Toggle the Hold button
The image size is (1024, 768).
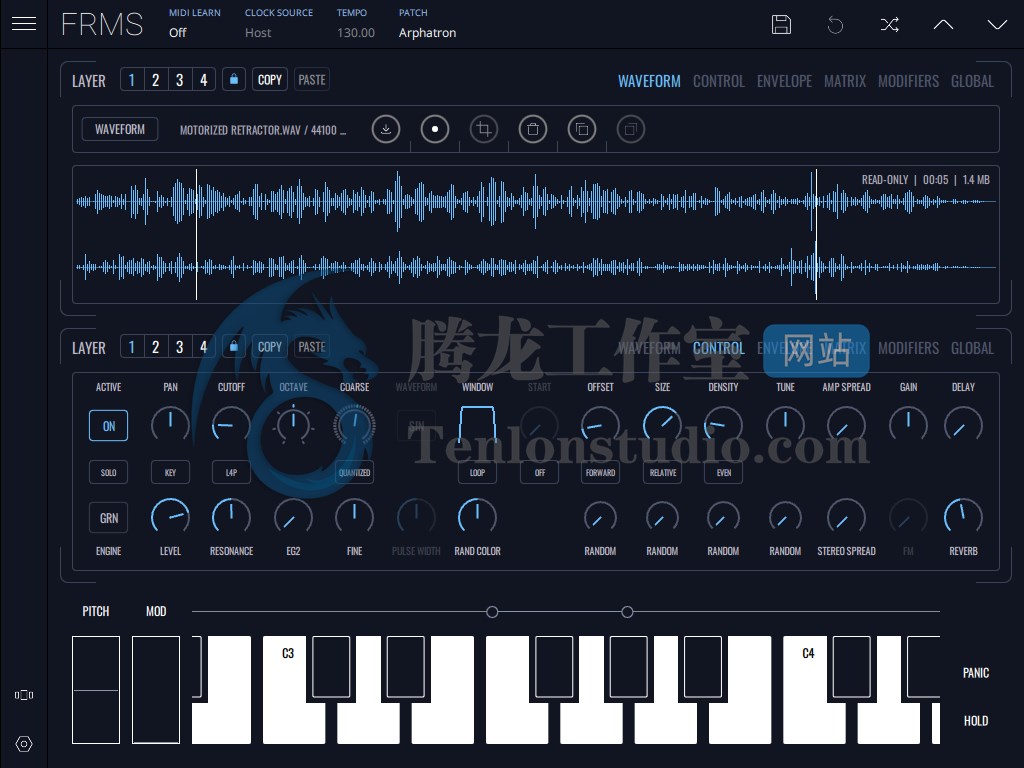click(976, 721)
